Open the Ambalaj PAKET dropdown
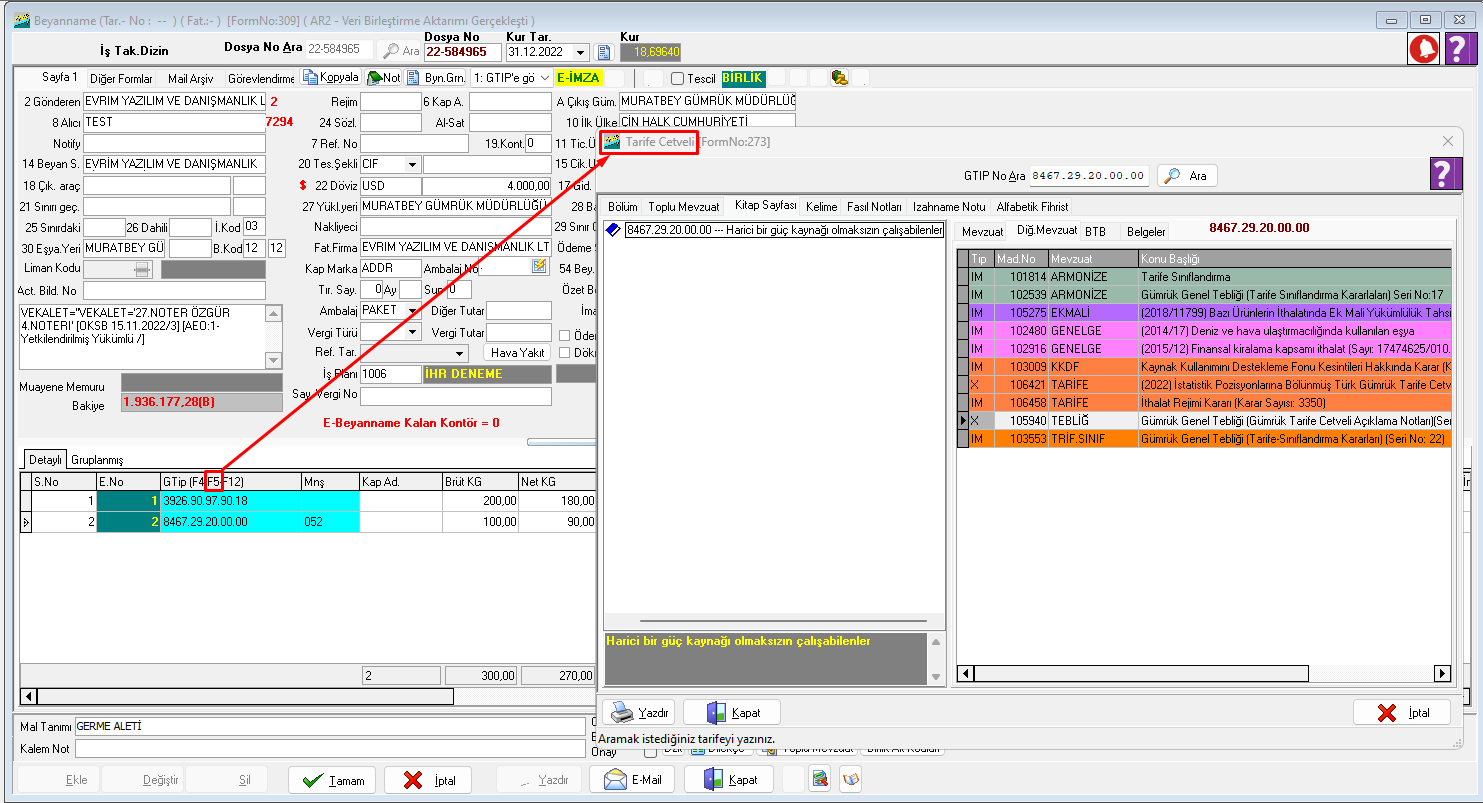 pos(413,310)
